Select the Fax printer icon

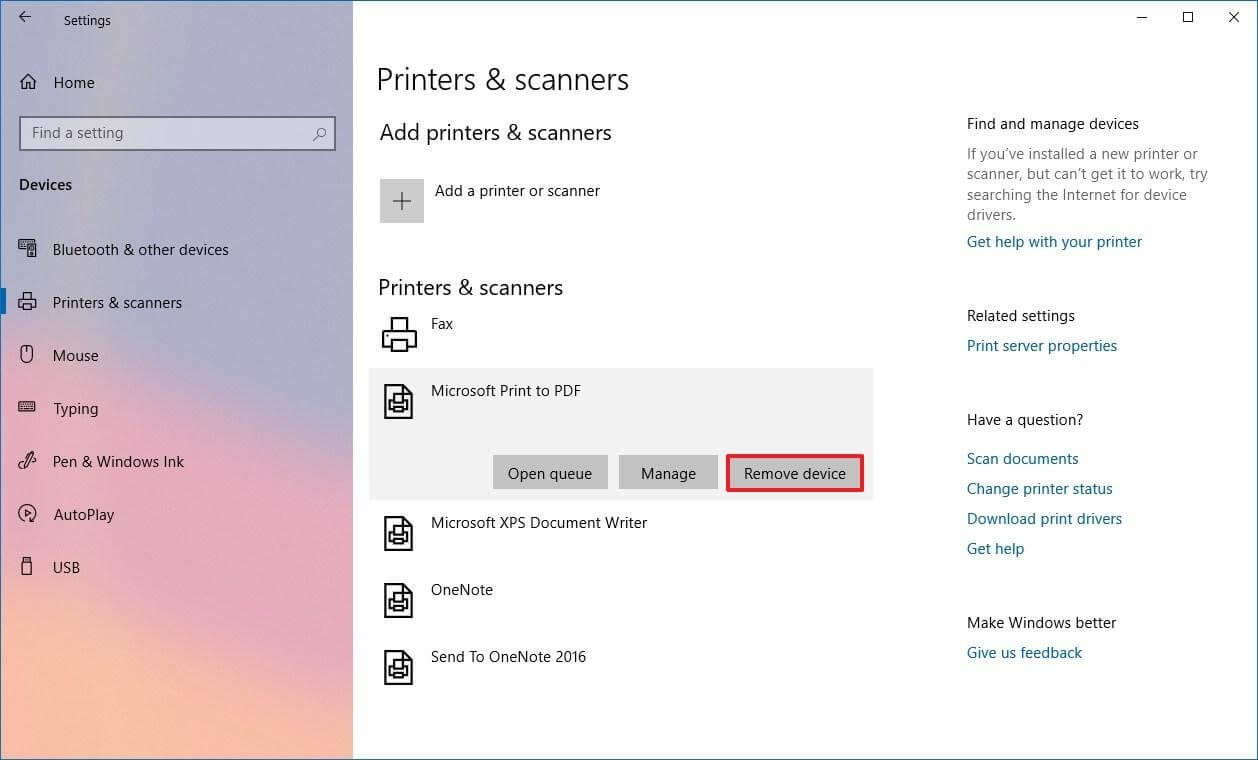[x=399, y=333]
